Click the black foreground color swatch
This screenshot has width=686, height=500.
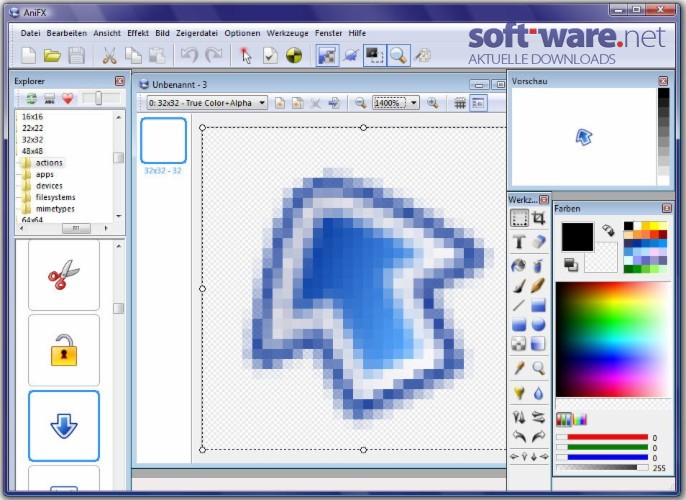[x=577, y=237]
